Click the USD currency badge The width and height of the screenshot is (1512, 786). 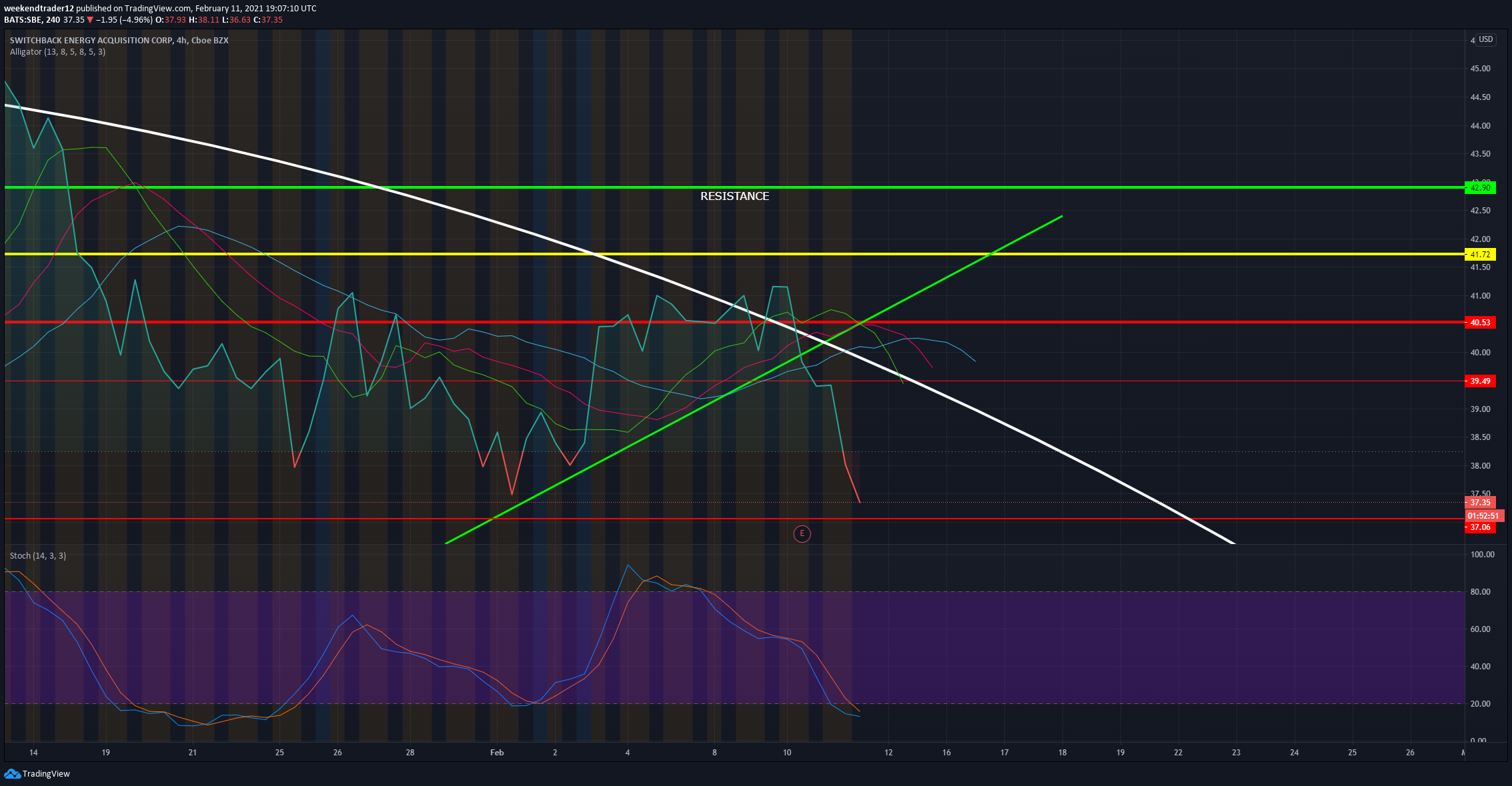(x=1485, y=39)
